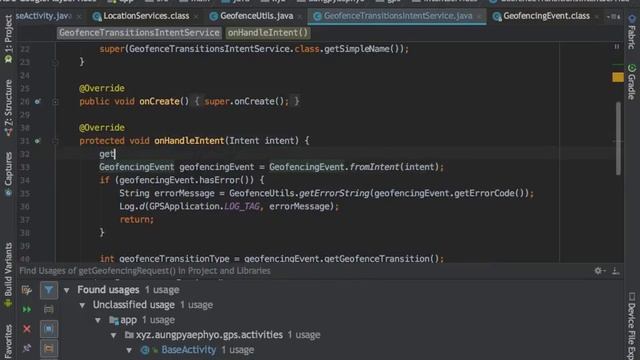Fold the onHandleIntent method
The height and width of the screenshot is (360, 640).
click(55, 141)
